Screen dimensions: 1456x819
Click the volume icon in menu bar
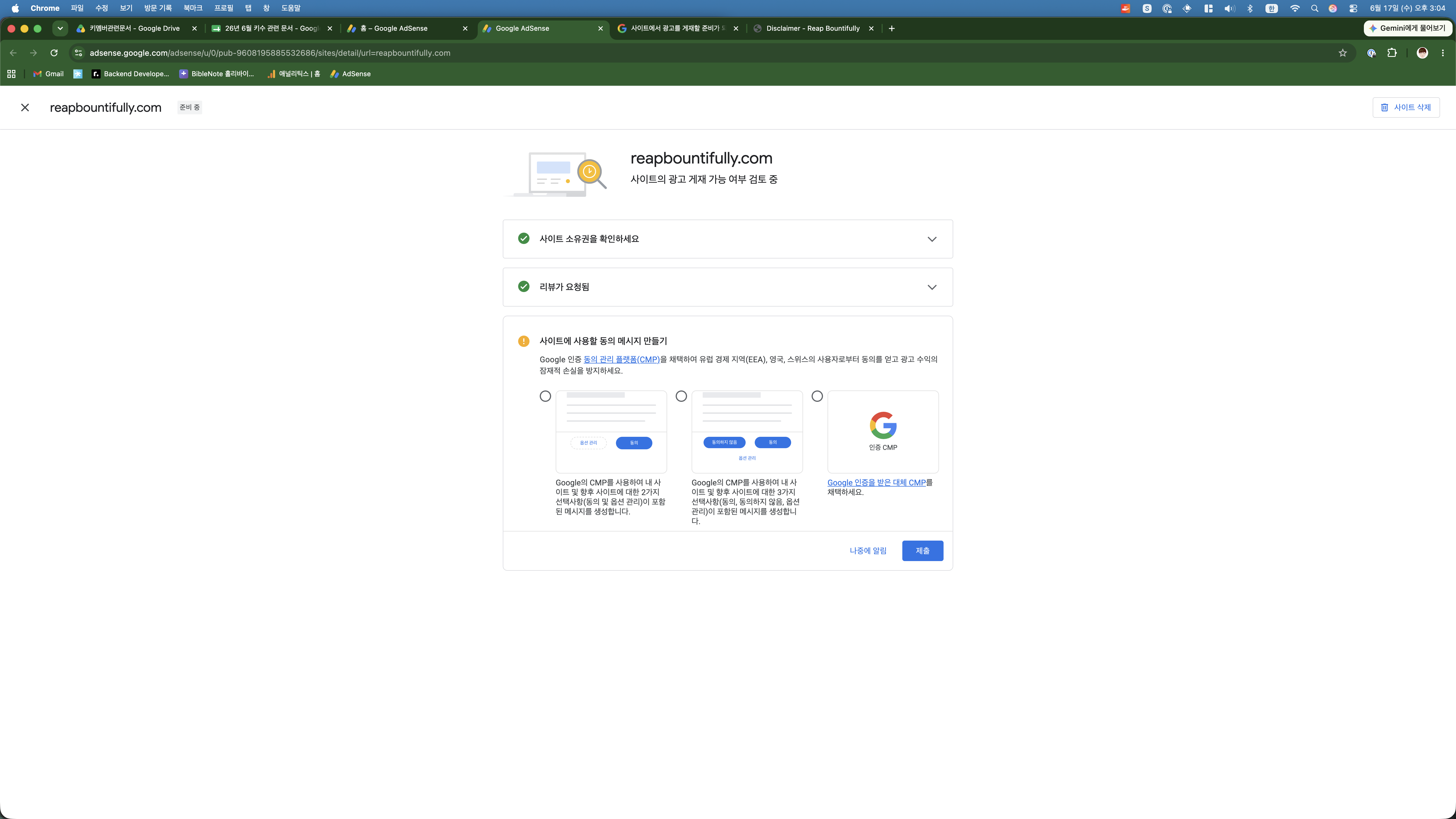tap(1229, 8)
